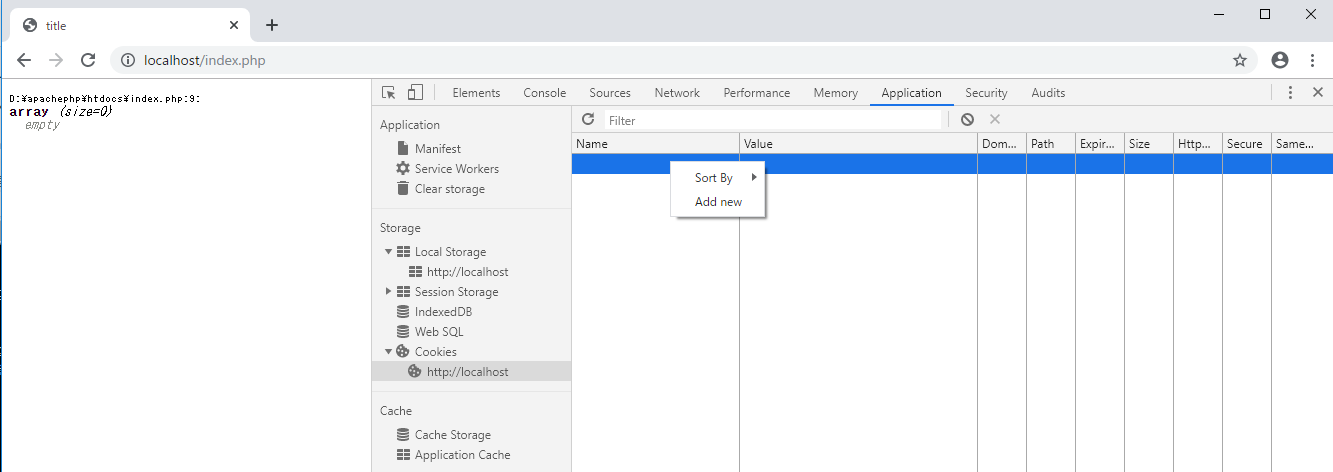
Task: Select the inspect element picker icon
Action: [389, 93]
